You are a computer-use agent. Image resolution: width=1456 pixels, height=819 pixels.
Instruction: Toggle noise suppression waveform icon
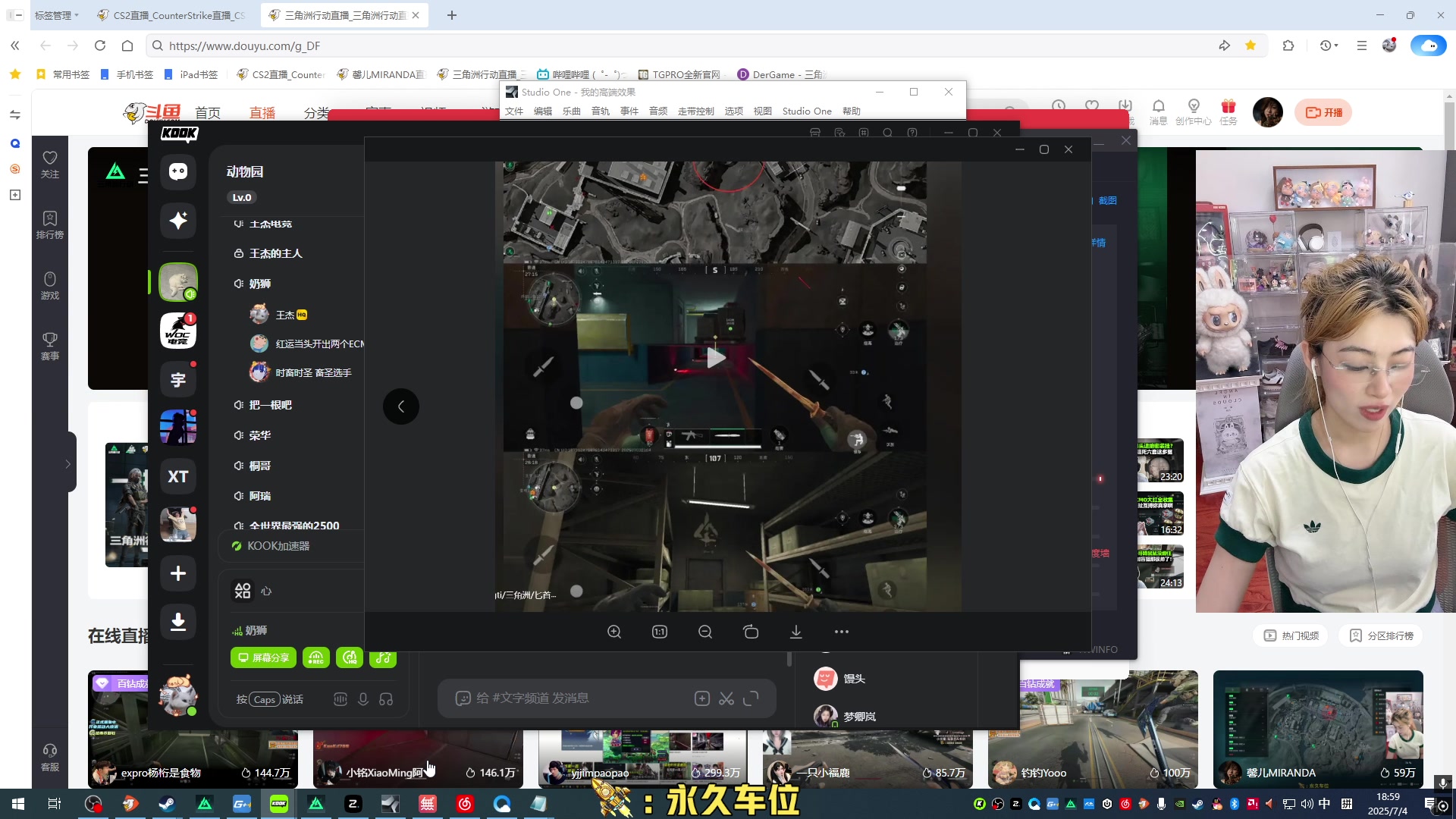pos(340,699)
